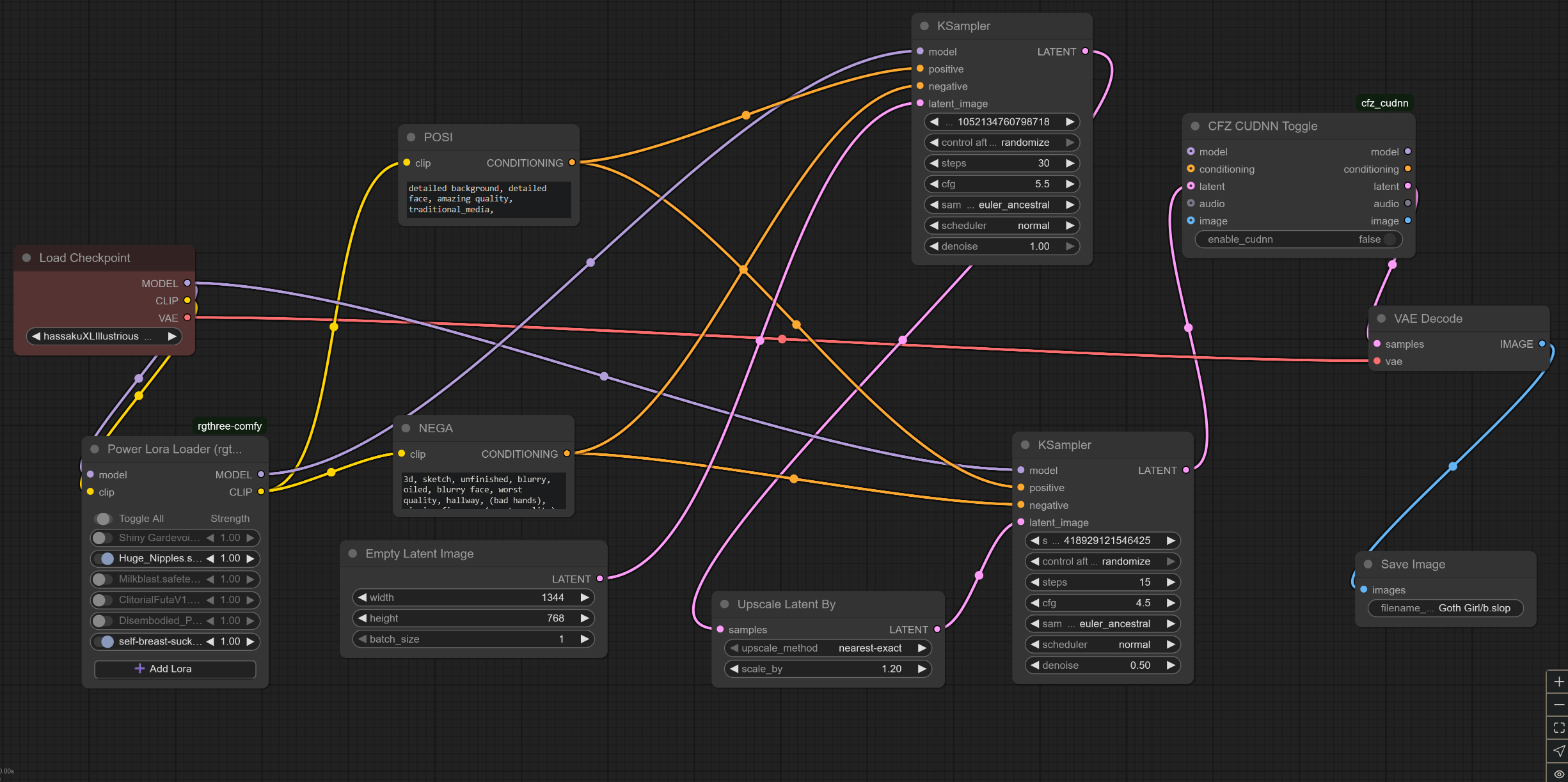Viewport: 1568px width, 782px height.
Task: Decrease cfg 4.5 with its left arrow
Action: (1035, 603)
